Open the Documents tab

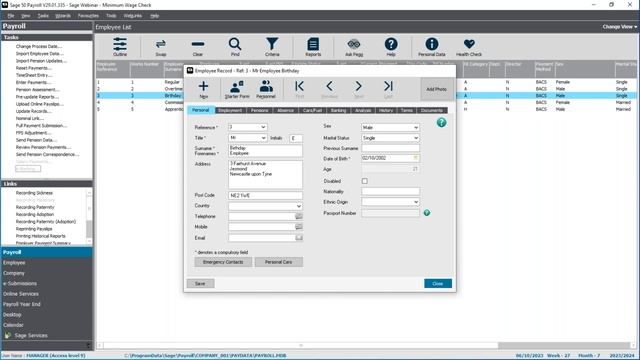(x=431, y=110)
